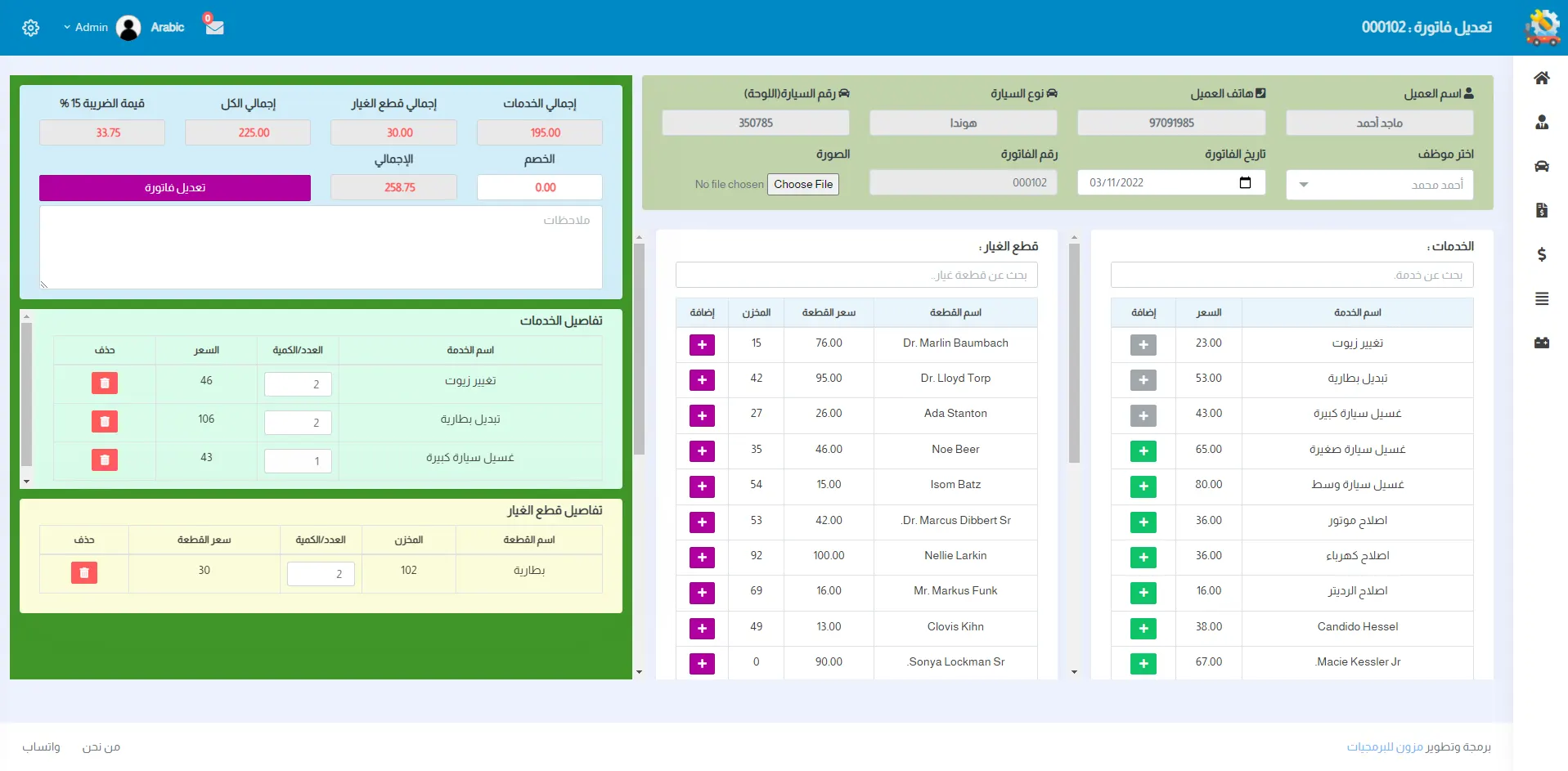Open the list menu icon in sidebar
This screenshot has height=771, width=1568.
[1541, 299]
